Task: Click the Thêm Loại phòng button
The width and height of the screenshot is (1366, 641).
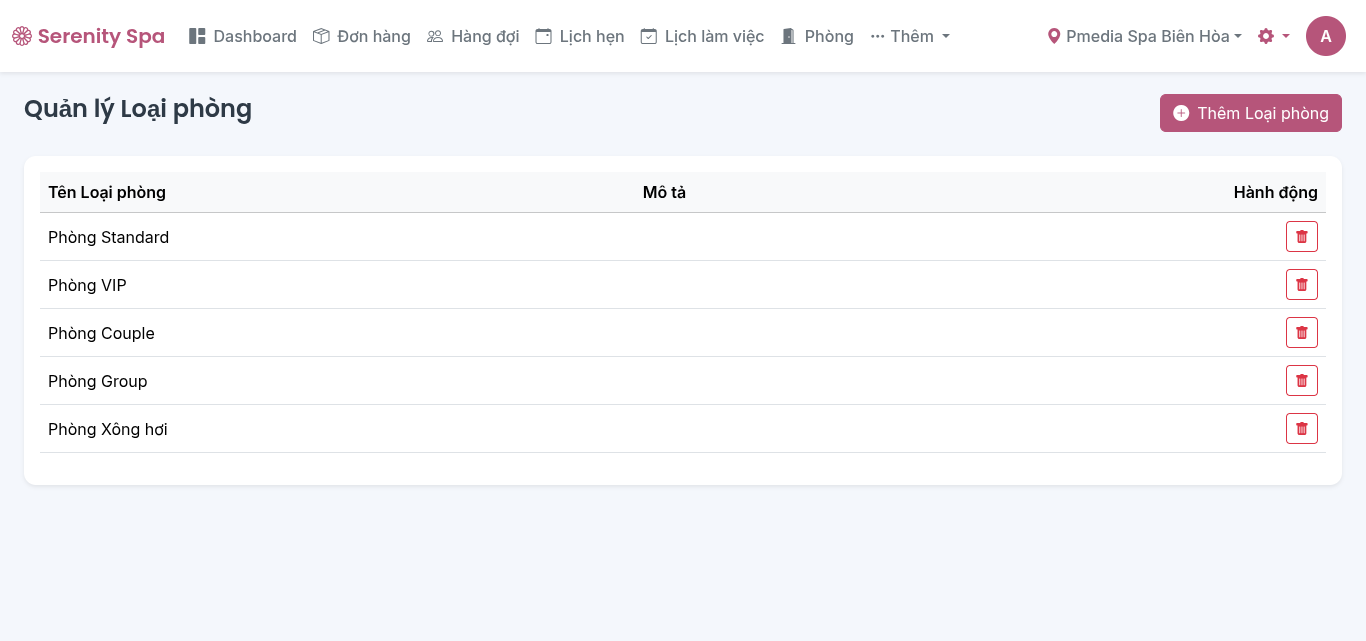Action: coord(1250,113)
